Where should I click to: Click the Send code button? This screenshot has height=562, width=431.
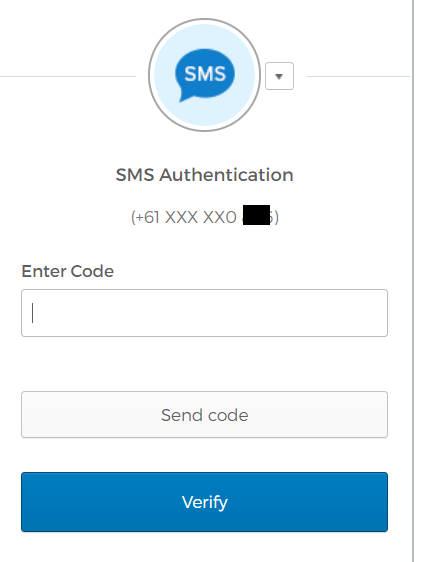coord(204,415)
